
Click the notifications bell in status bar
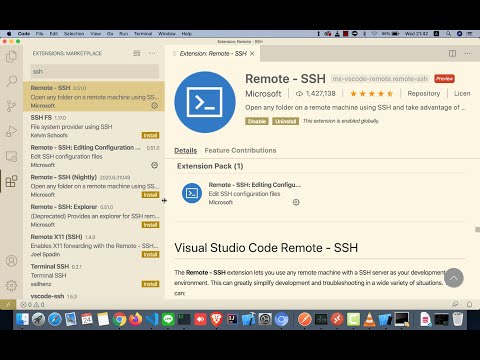click(x=469, y=304)
